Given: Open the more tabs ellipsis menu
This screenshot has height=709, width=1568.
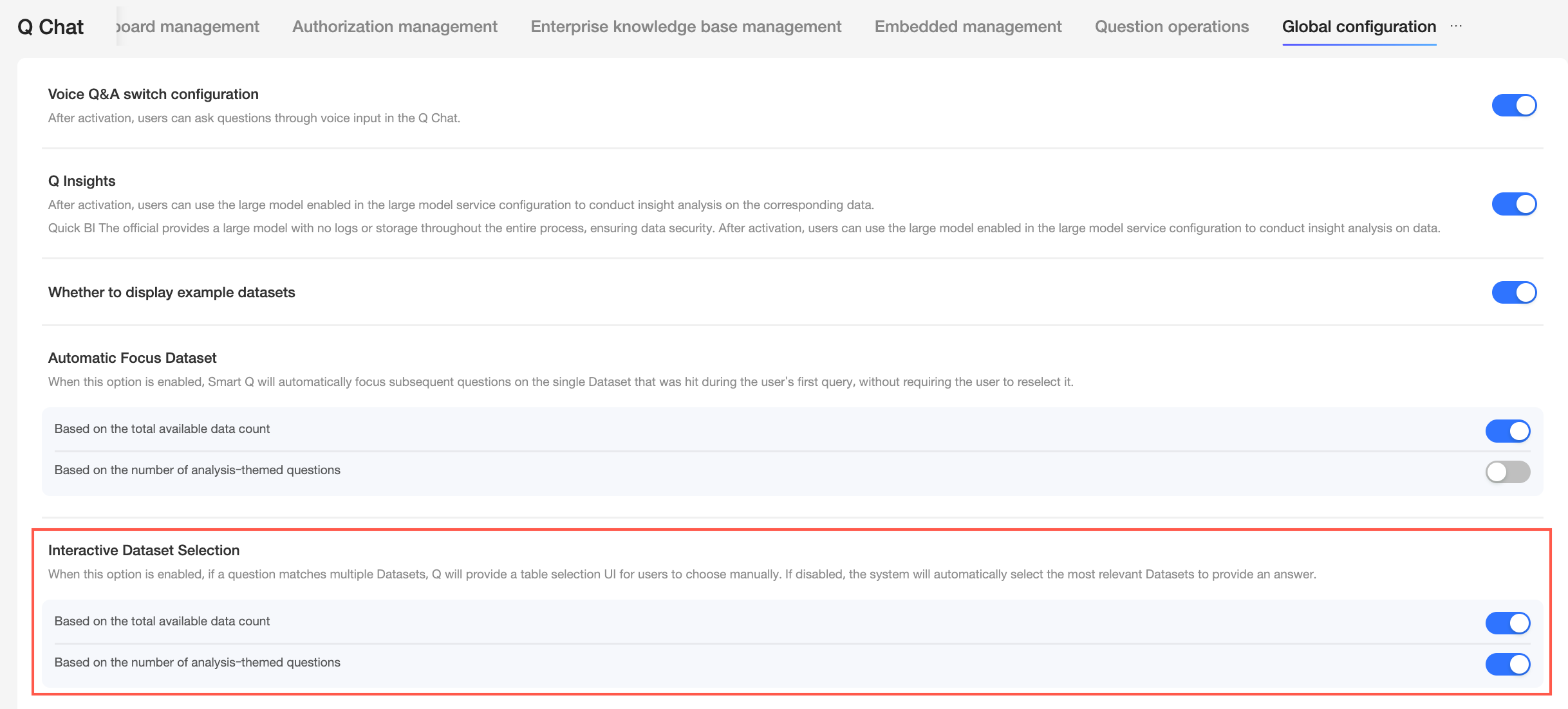Looking at the screenshot, I should 1456,26.
